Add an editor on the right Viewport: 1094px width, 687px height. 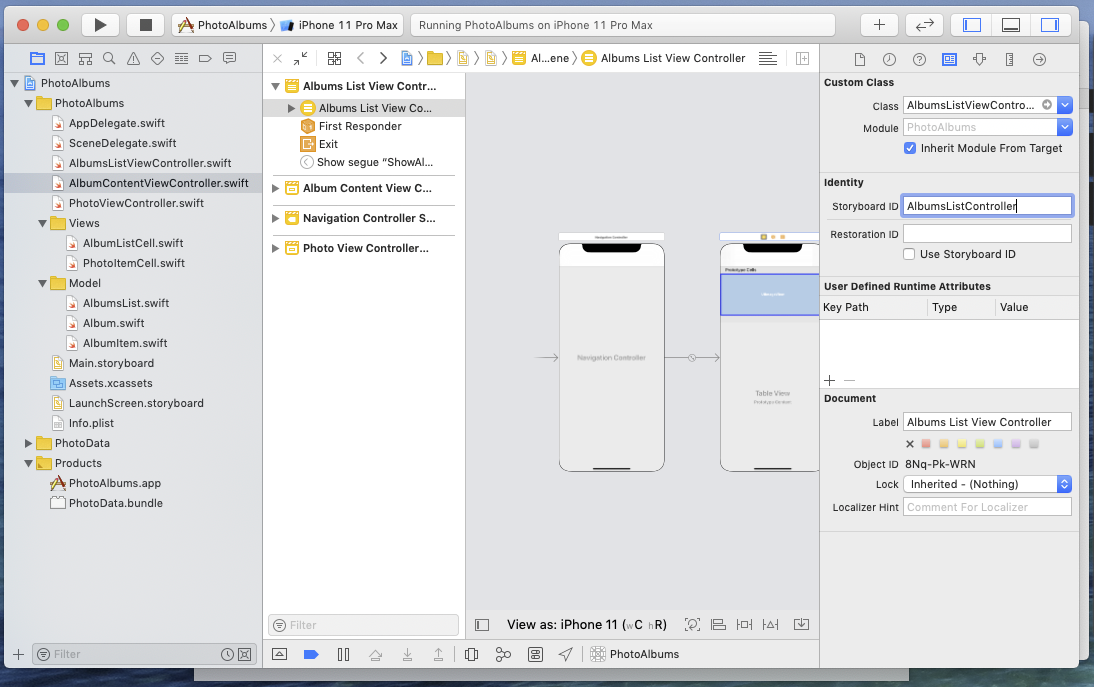[802, 59]
